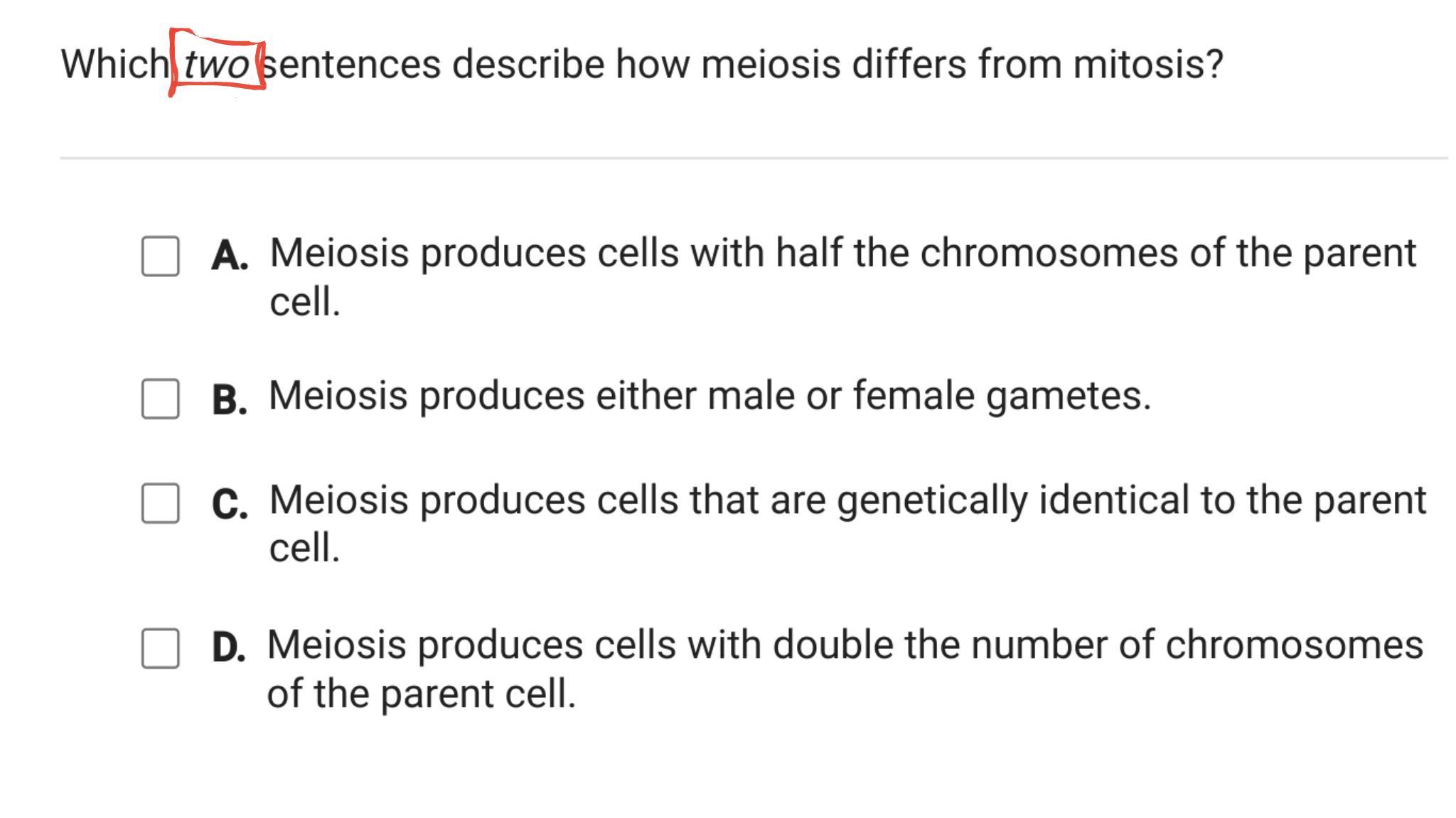The height and width of the screenshot is (818, 1456).
Task: Click the word "Which" starting the question
Action: (114, 64)
